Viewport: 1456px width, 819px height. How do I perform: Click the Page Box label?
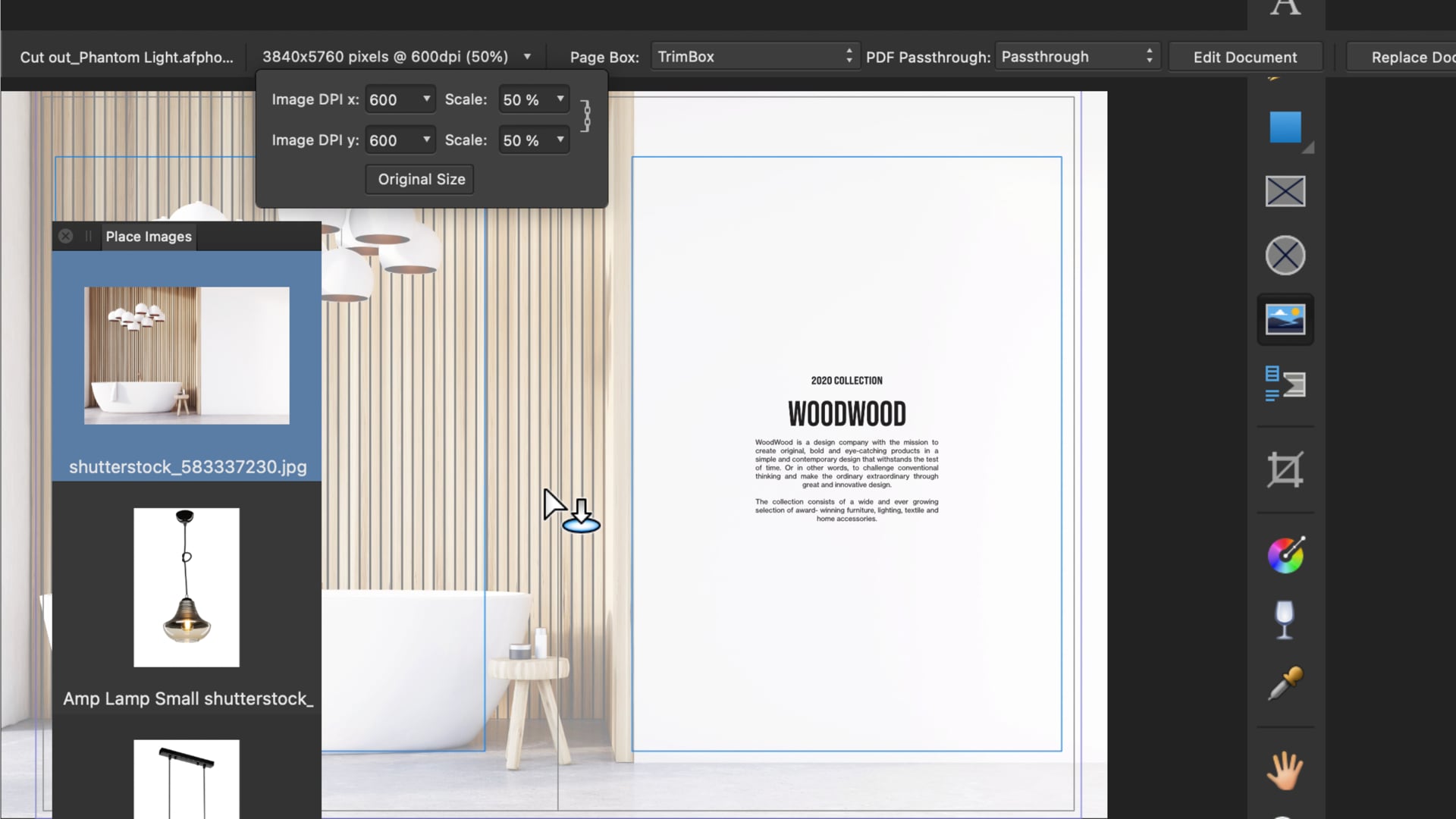tap(604, 57)
